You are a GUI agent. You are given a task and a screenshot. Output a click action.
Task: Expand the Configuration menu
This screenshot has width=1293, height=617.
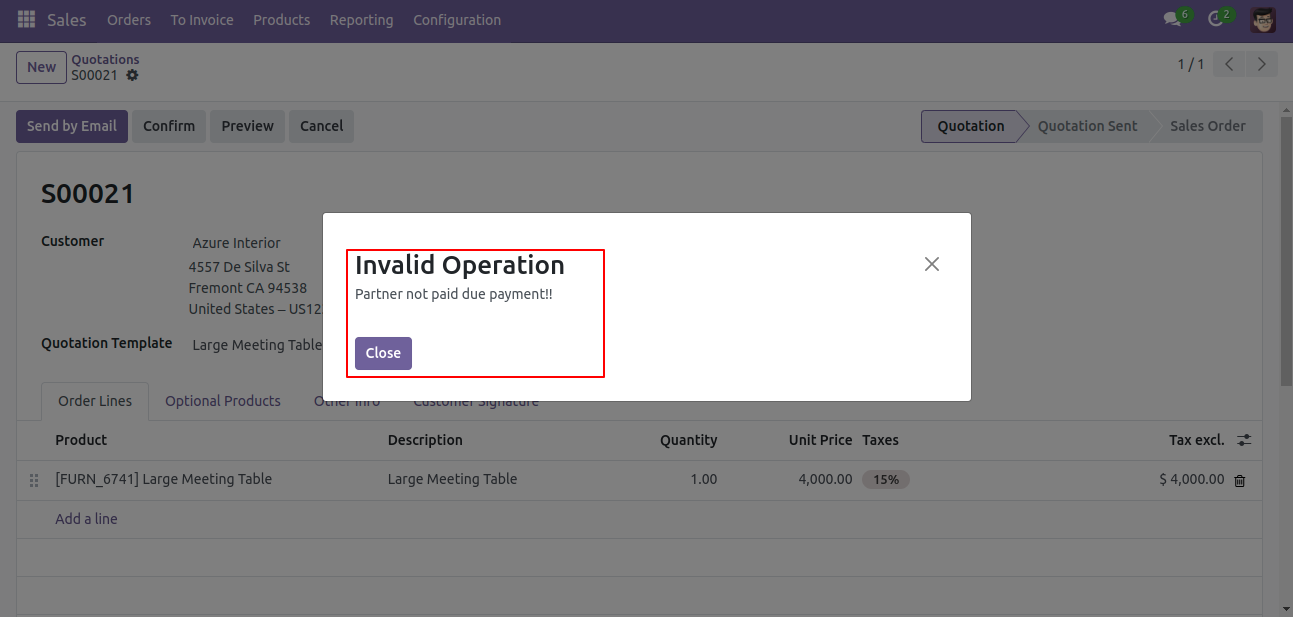(x=457, y=20)
